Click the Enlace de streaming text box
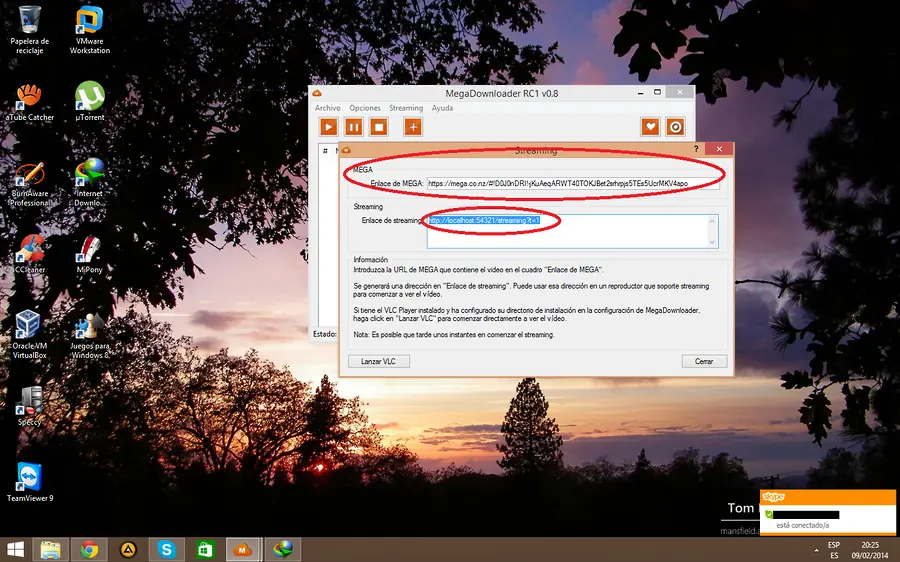 click(x=572, y=231)
